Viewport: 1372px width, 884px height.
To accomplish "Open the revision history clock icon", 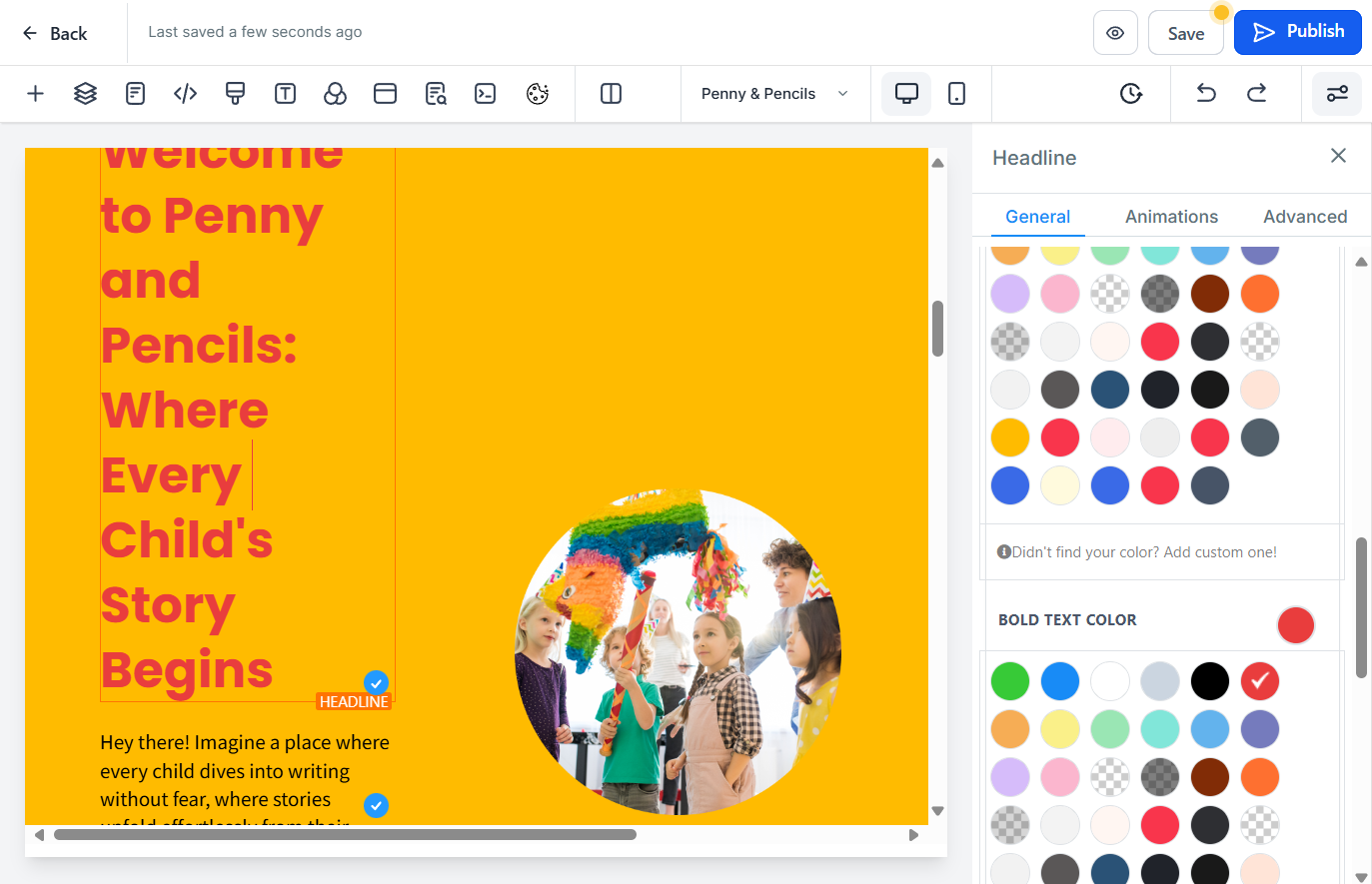I will pyautogui.click(x=1131, y=94).
